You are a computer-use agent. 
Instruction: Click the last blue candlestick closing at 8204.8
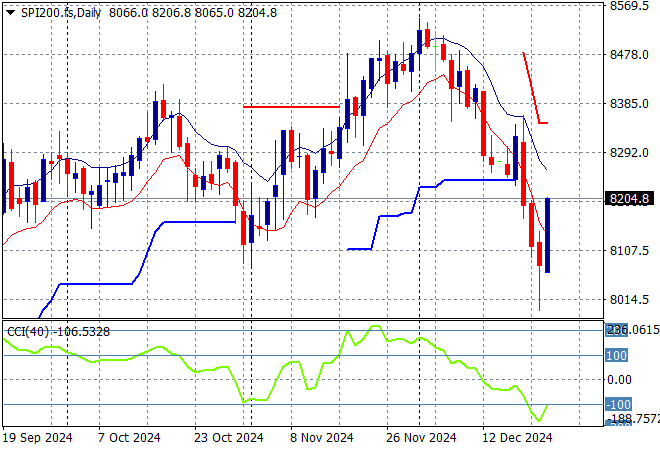pyautogui.click(x=548, y=235)
